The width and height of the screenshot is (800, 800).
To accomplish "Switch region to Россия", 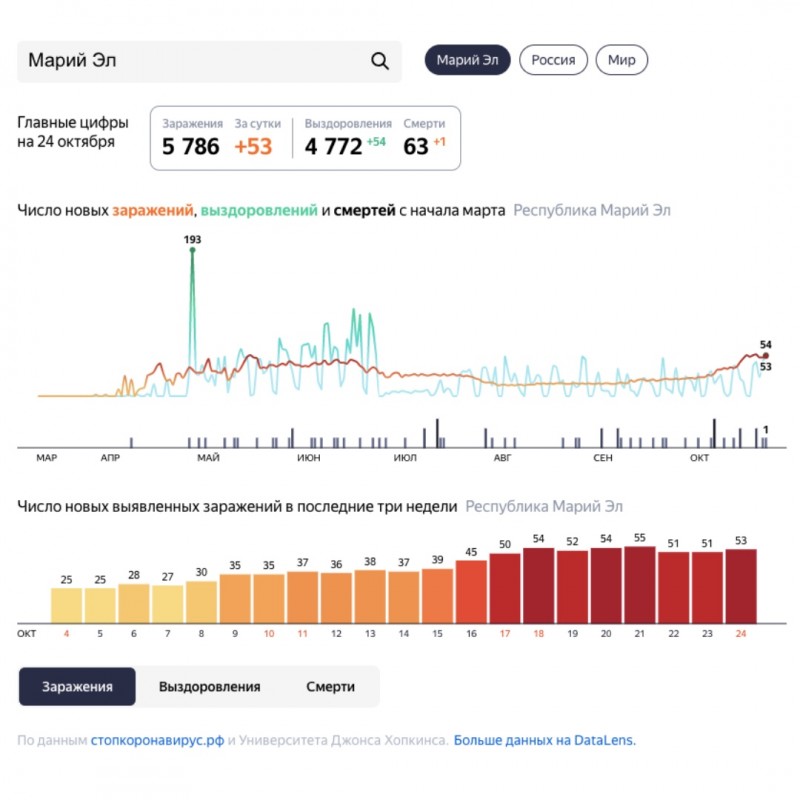I will pyautogui.click(x=553, y=60).
